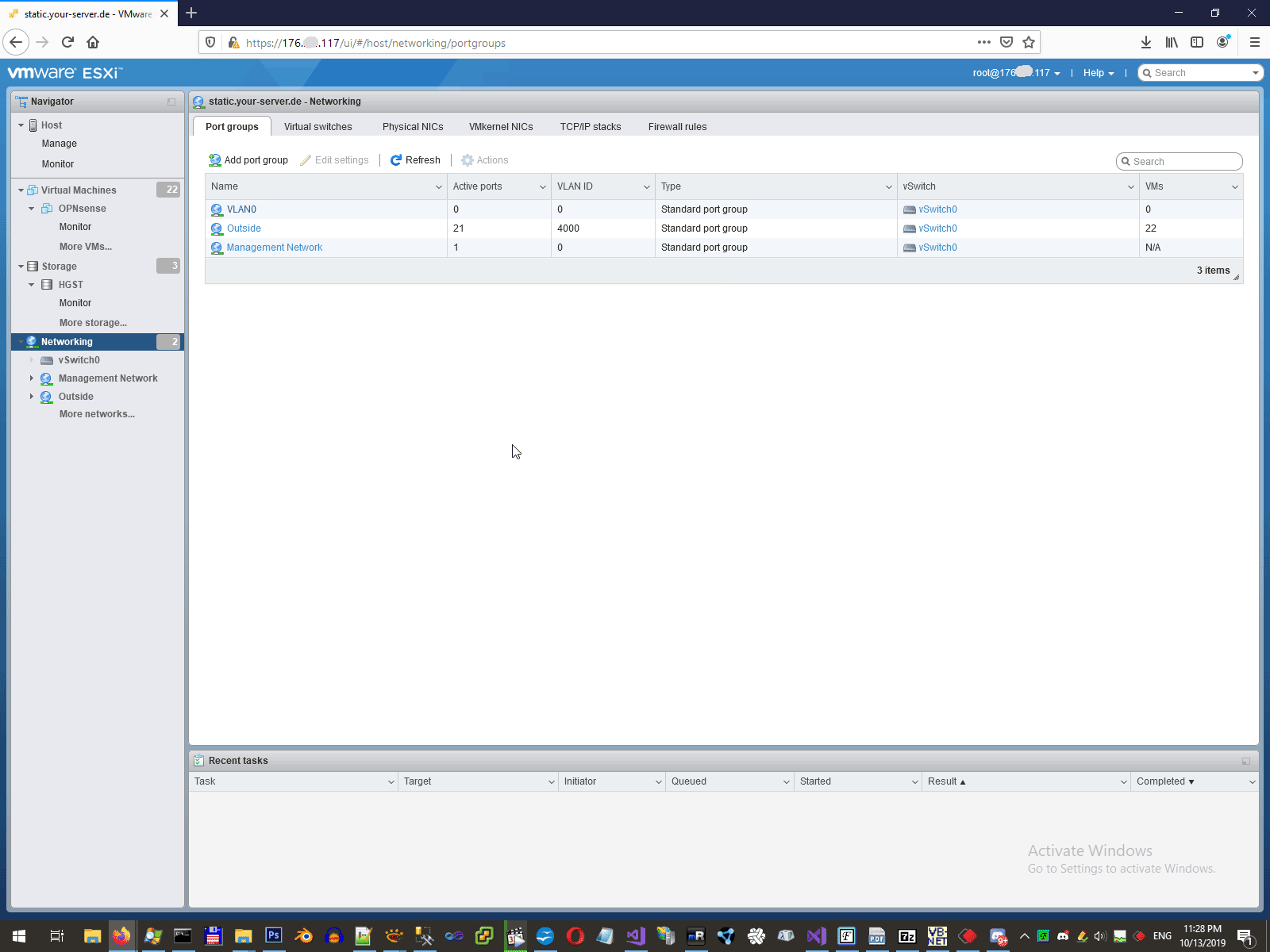Open the Name column dropdown
This screenshot has width=1270, height=952.
coord(439,187)
